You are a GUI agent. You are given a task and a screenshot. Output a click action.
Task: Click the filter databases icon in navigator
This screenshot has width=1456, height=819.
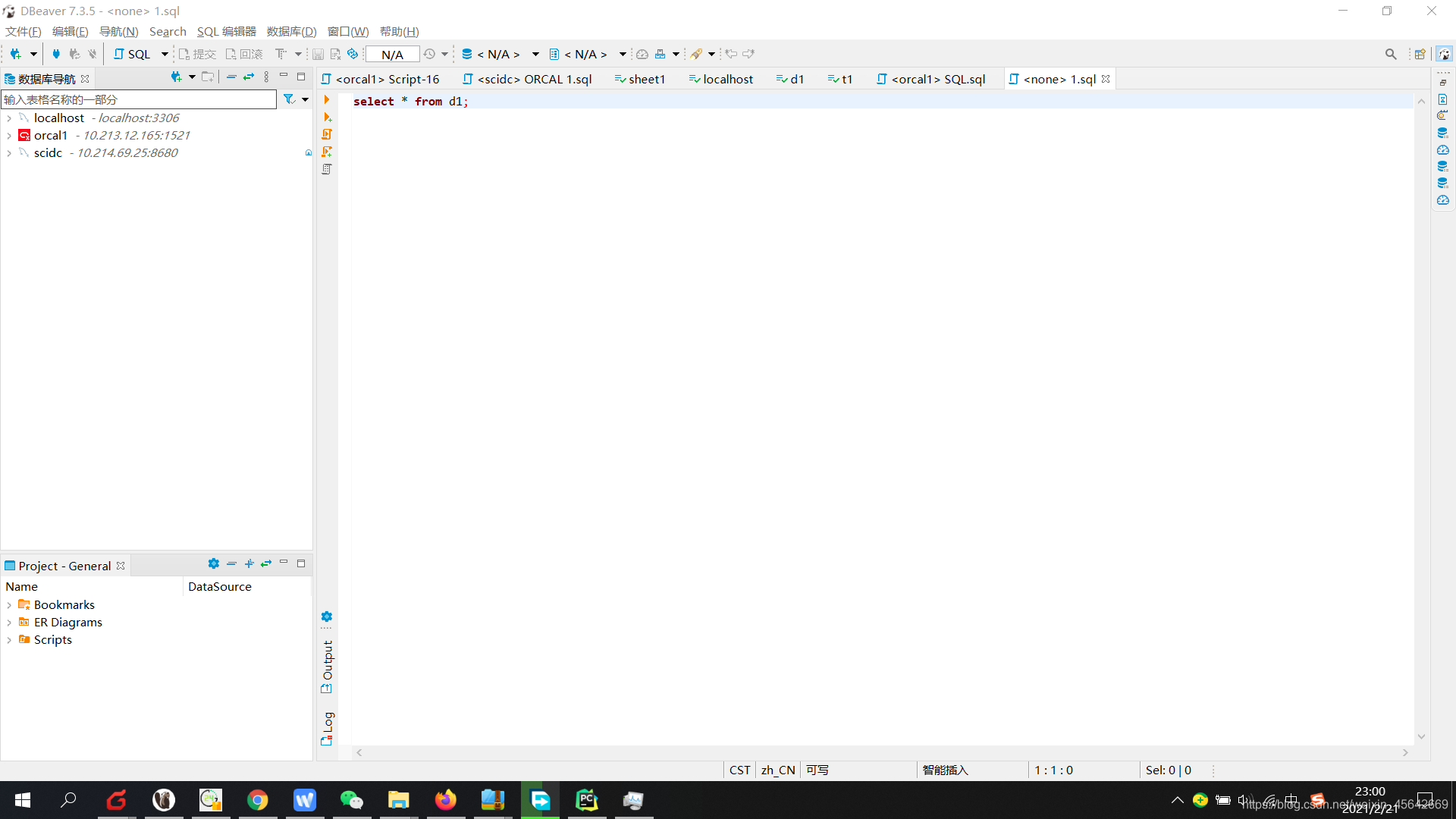(289, 98)
